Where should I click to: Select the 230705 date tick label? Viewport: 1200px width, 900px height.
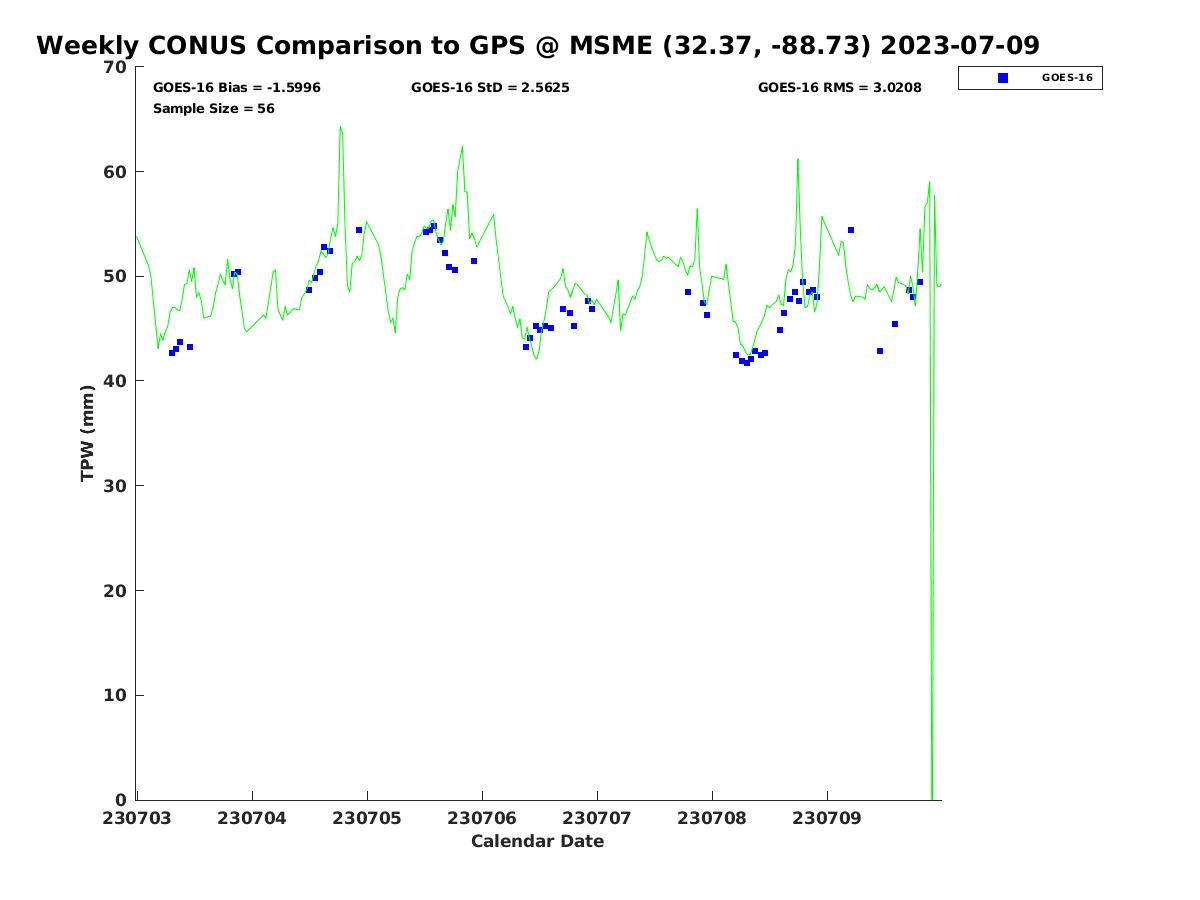click(367, 819)
